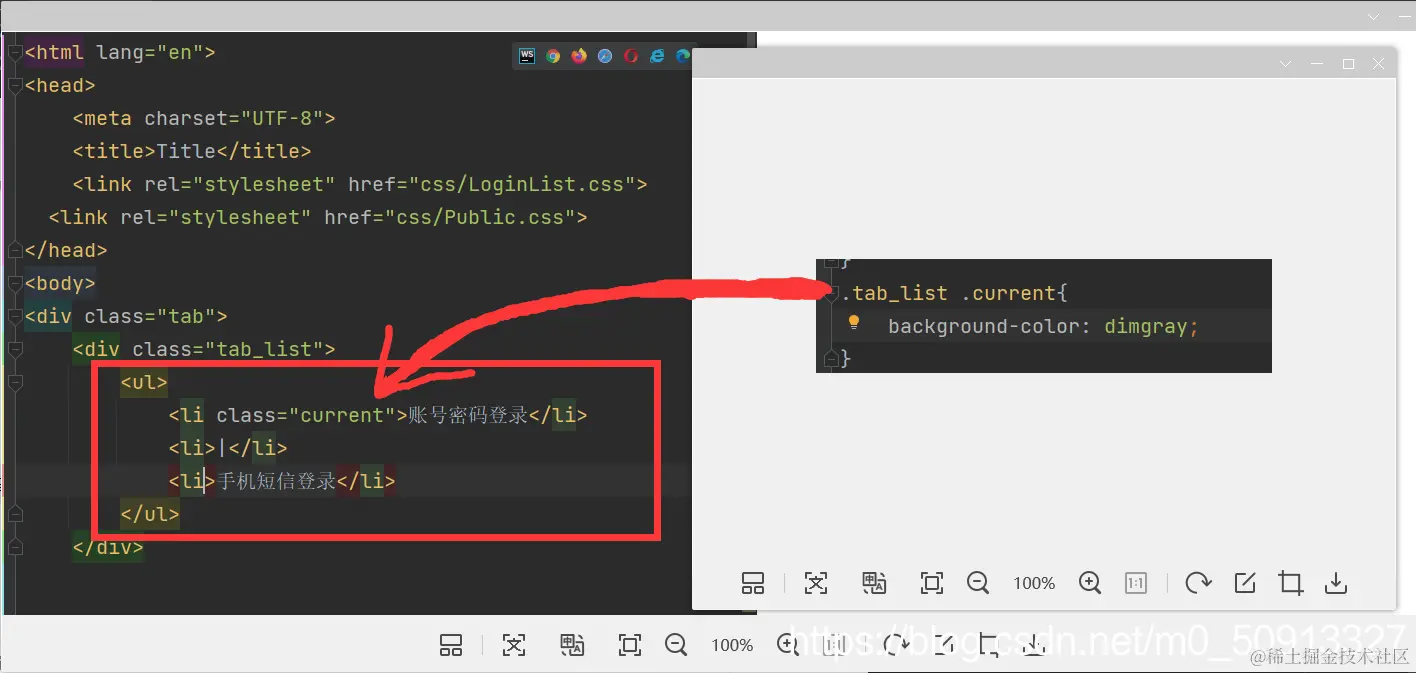The height and width of the screenshot is (673, 1416).
Task: Open front viewer window chevron dropdown
Action: pyautogui.click(x=1286, y=64)
